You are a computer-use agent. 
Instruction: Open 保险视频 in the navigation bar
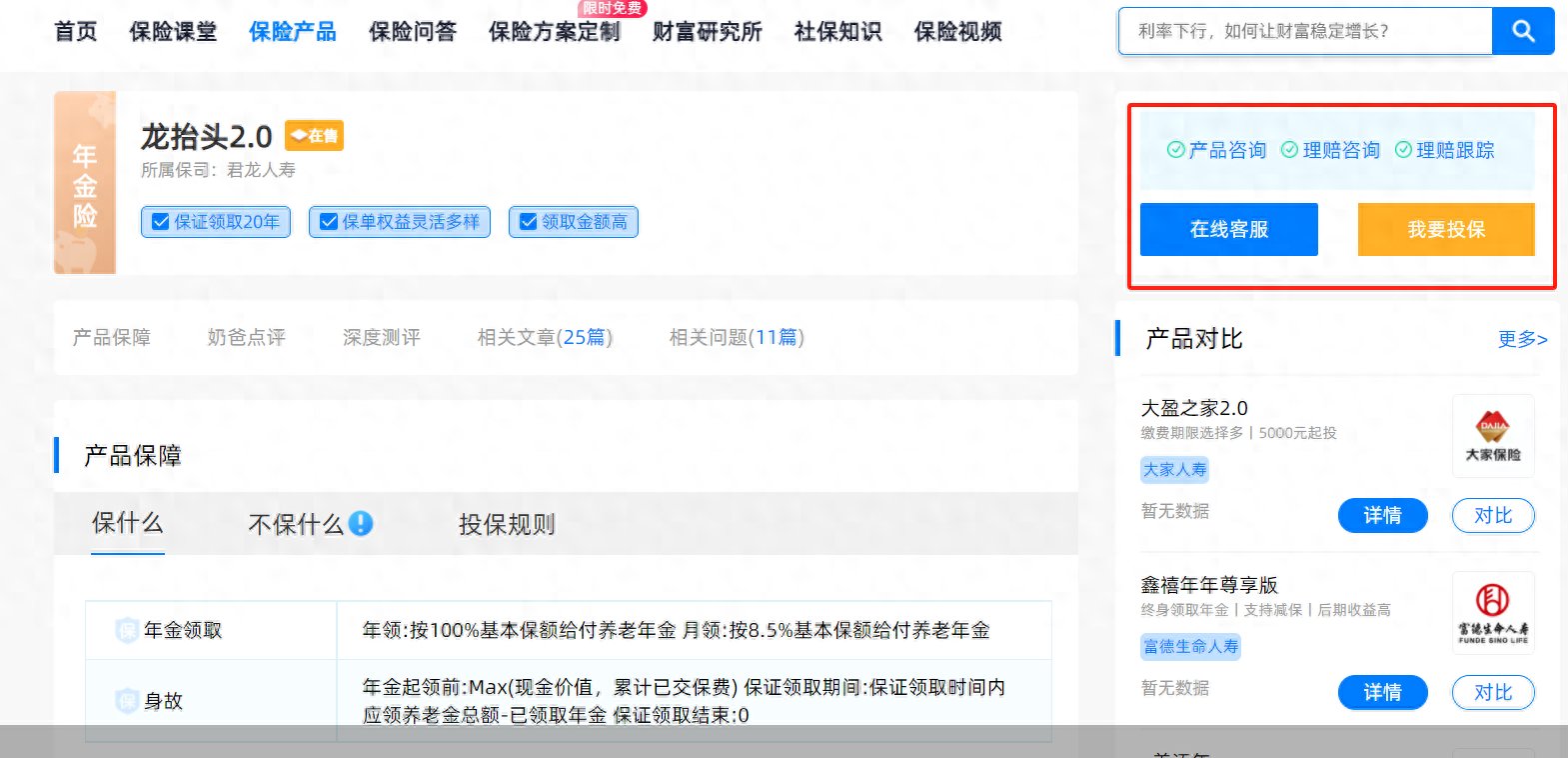click(958, 32)
